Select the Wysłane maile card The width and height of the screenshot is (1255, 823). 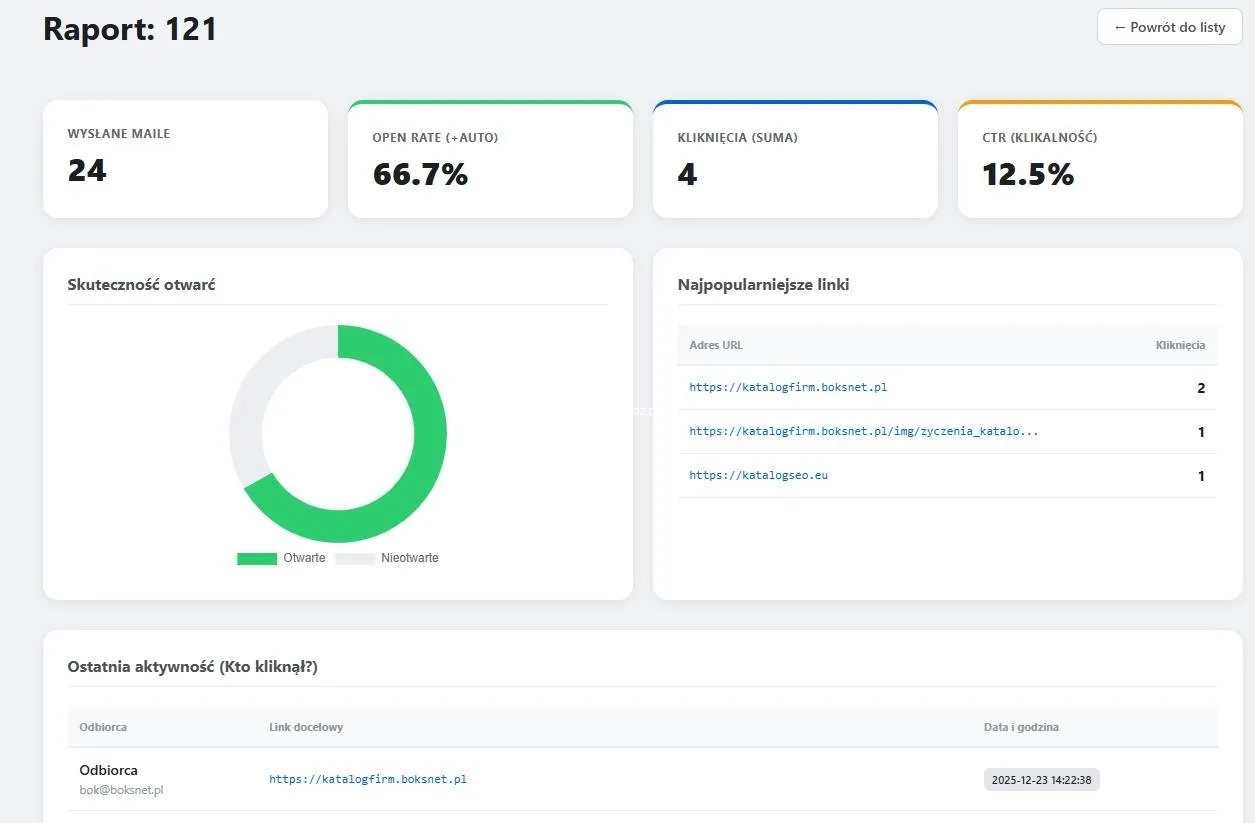(185, 158)
